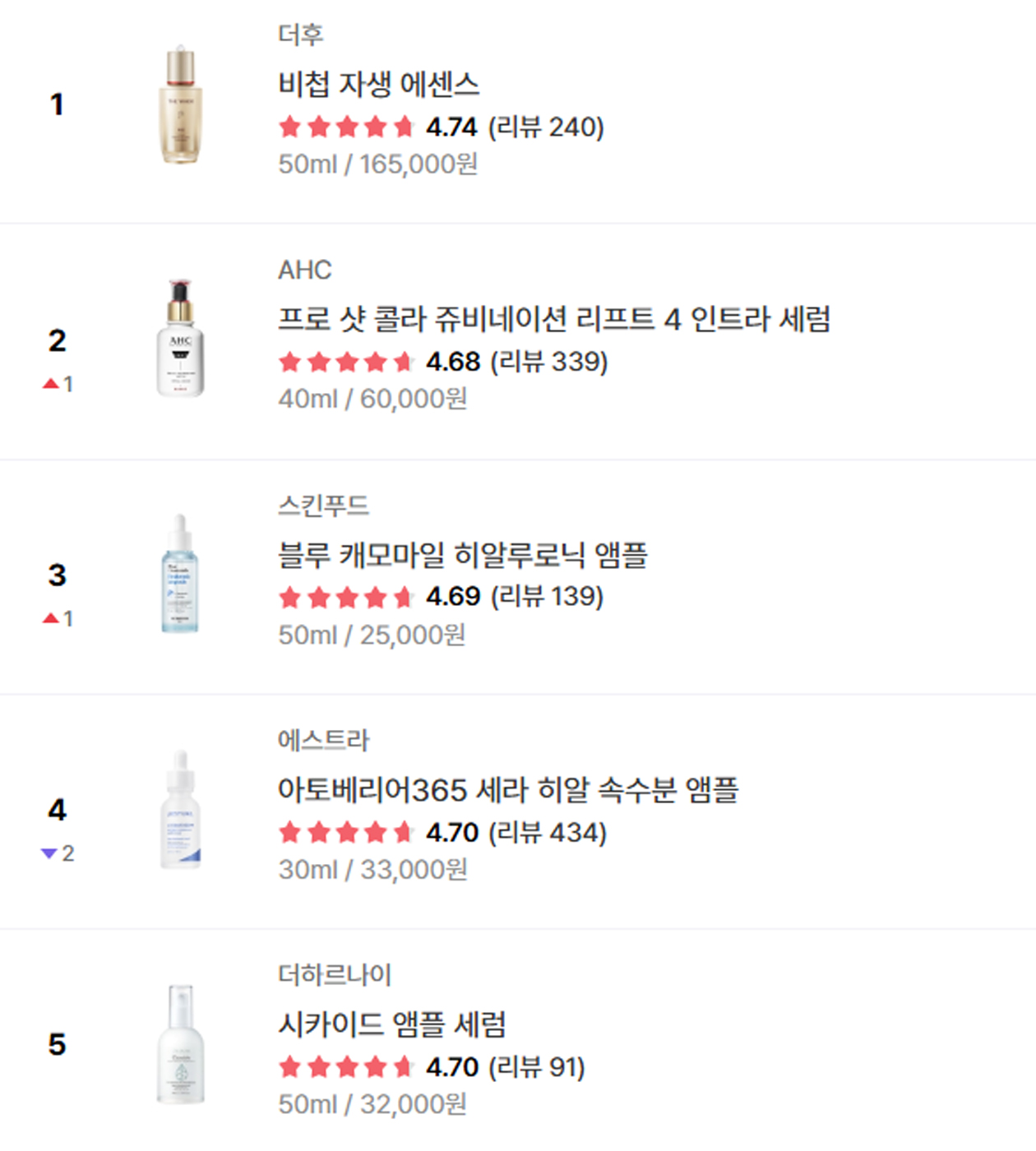Select 시카이드 앰플 세럼 product title
Image resolution: width=1036 pixels, height=1151 pixels.
pos(392,1024)
